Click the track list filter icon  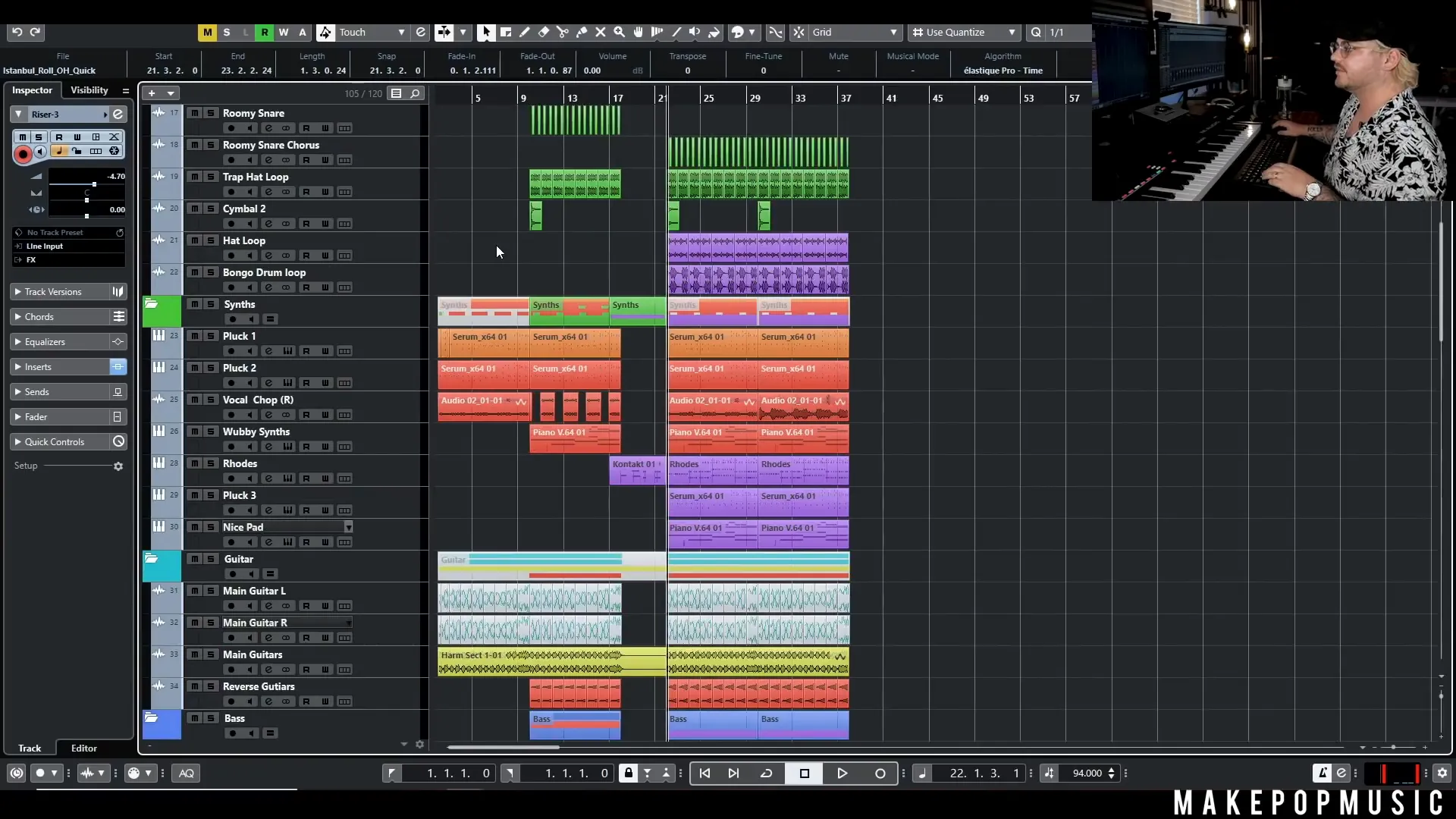(396, 93)
